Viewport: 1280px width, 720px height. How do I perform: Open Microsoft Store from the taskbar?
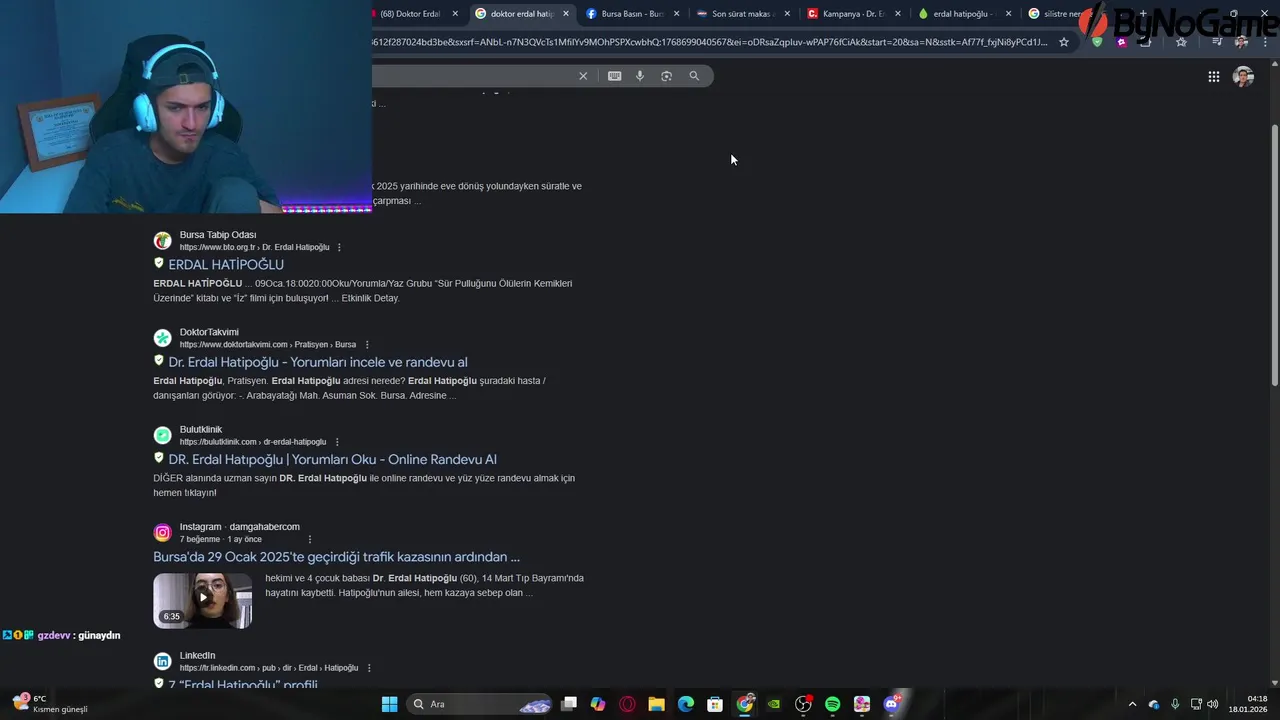715,704
